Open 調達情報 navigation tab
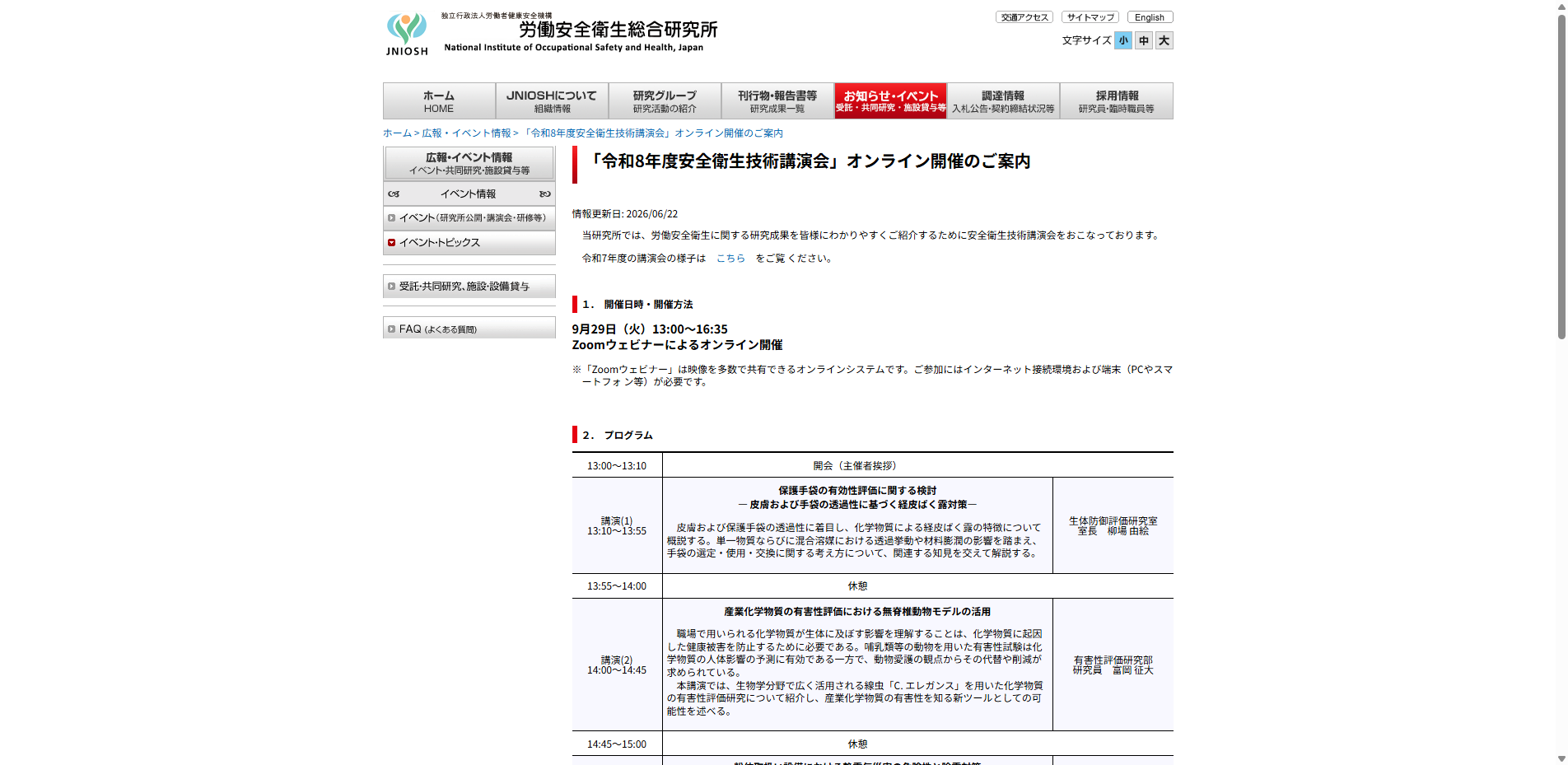 point(1003,100)
